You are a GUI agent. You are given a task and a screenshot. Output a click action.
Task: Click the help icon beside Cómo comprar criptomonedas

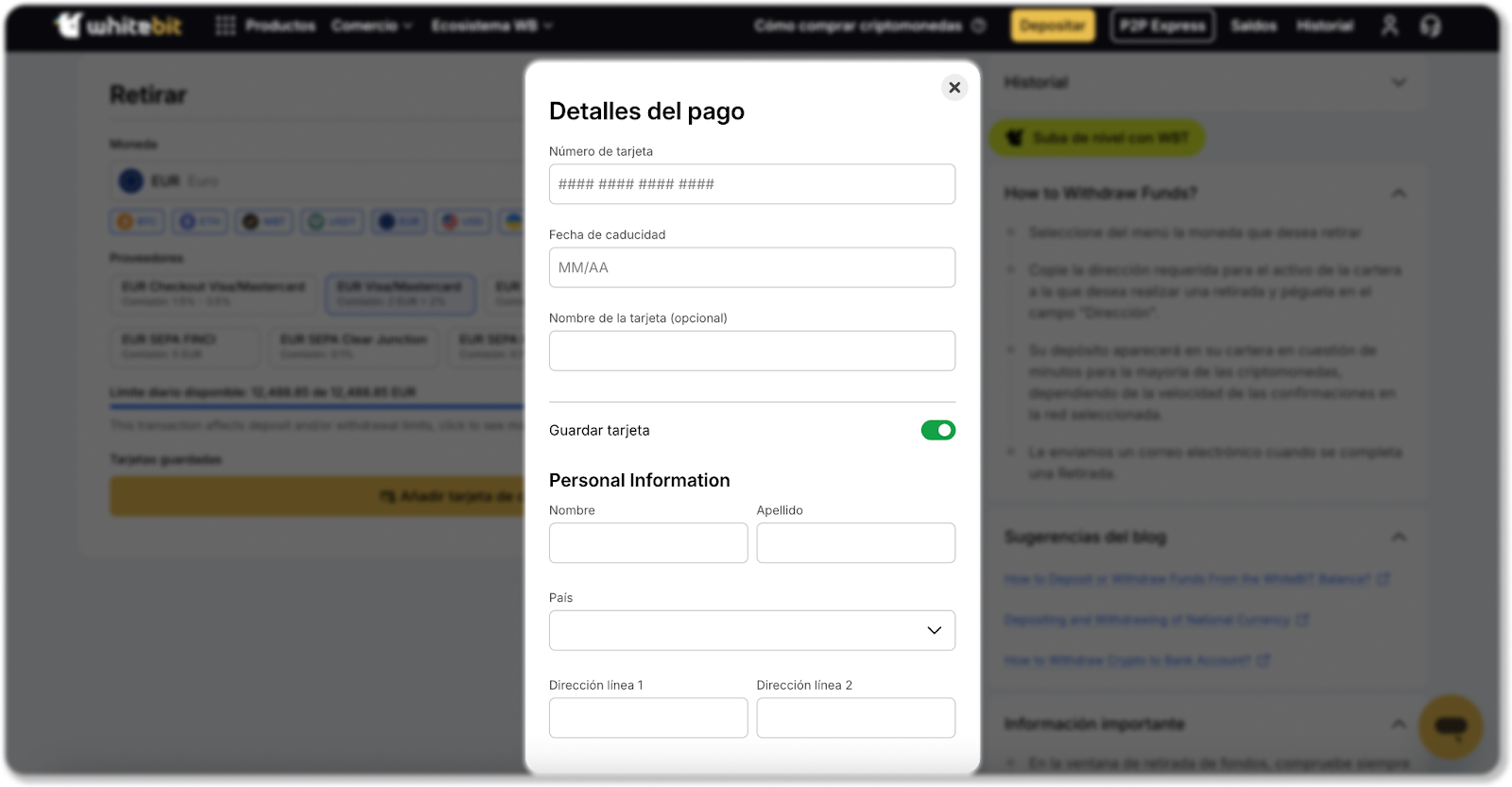[979, 26]
